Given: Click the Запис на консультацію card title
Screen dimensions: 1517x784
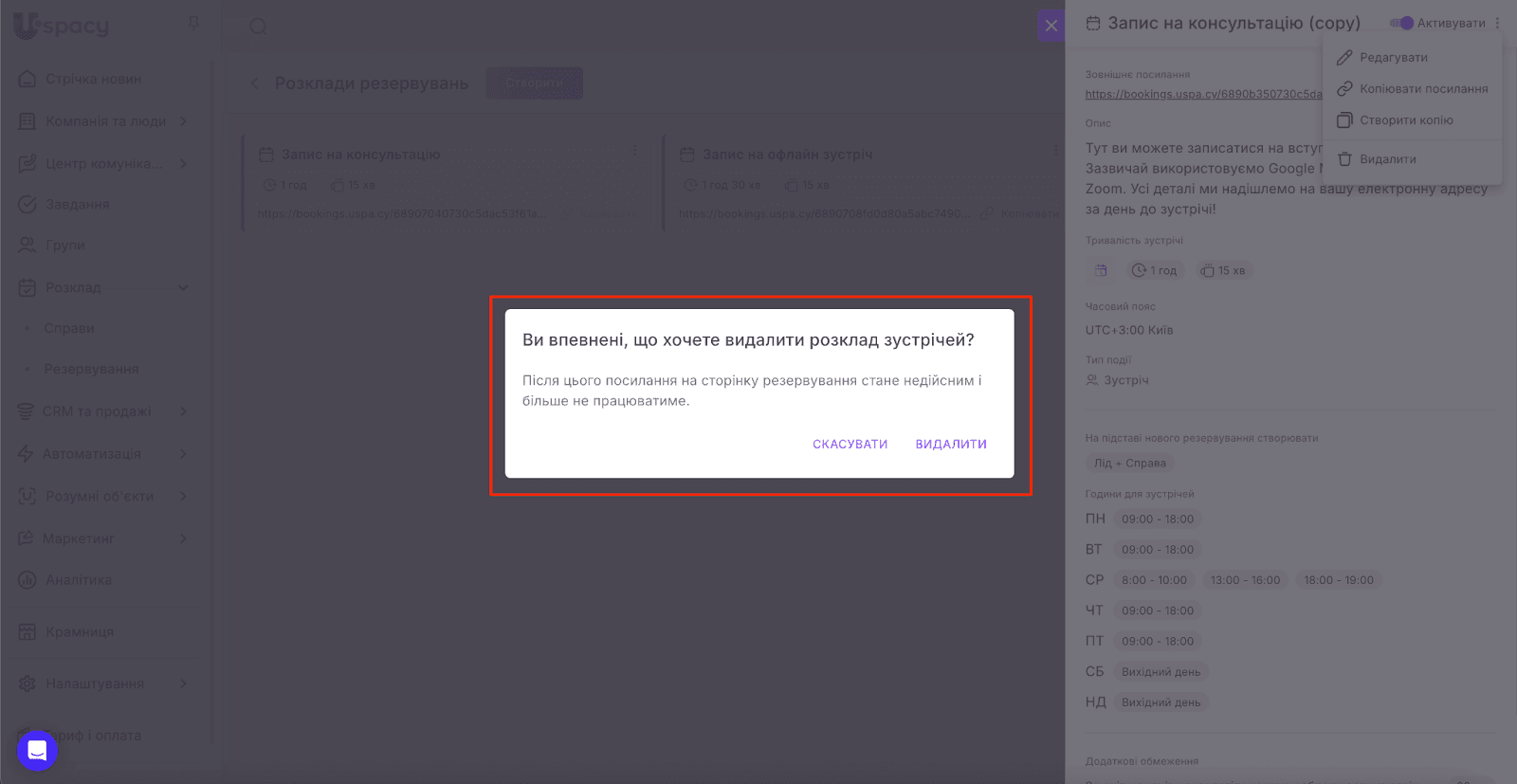Looking at the screenshot, I should tap(360, 154).
